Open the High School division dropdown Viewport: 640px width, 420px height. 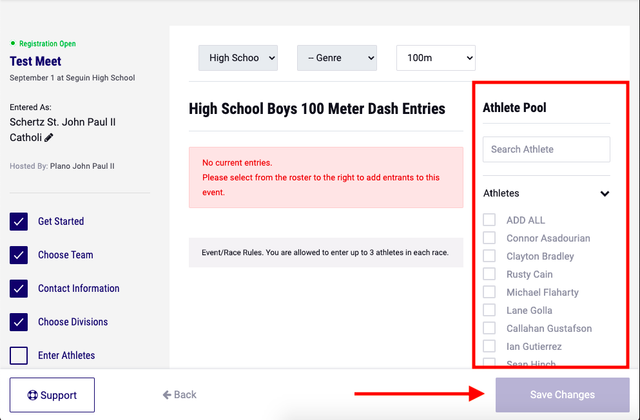click(x=237, y=58)
